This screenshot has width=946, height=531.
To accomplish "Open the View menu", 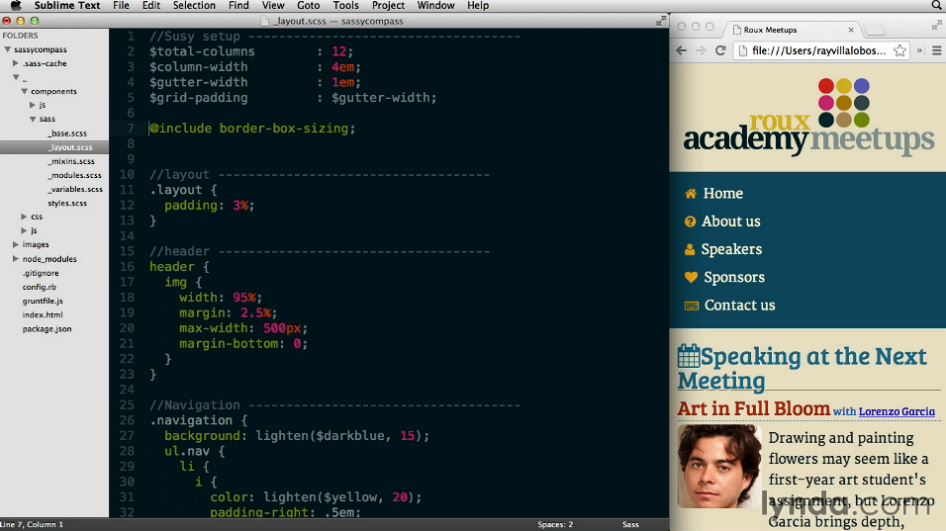I will click(x=273, y=5).
